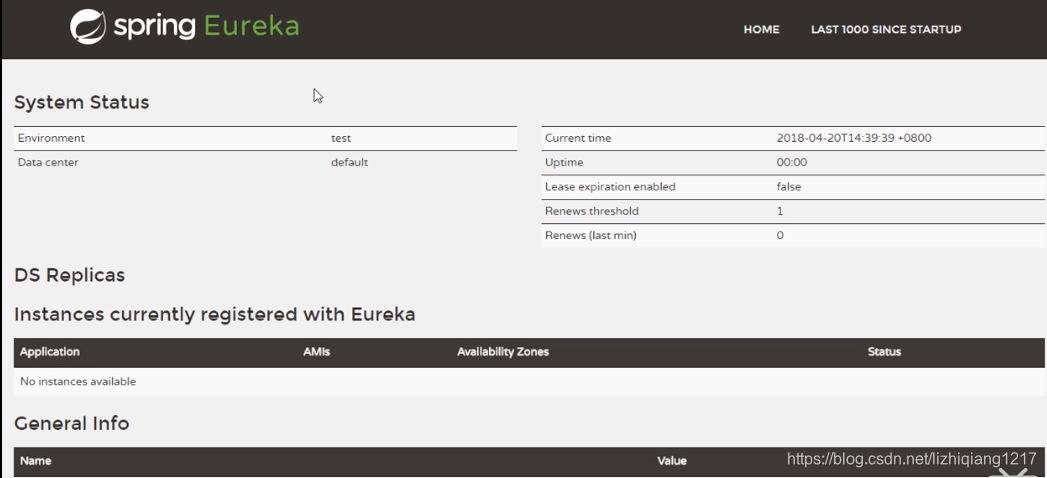Select the data center value default
Viewport: 1047px width, 478px height.
click(x=349, y=162)
